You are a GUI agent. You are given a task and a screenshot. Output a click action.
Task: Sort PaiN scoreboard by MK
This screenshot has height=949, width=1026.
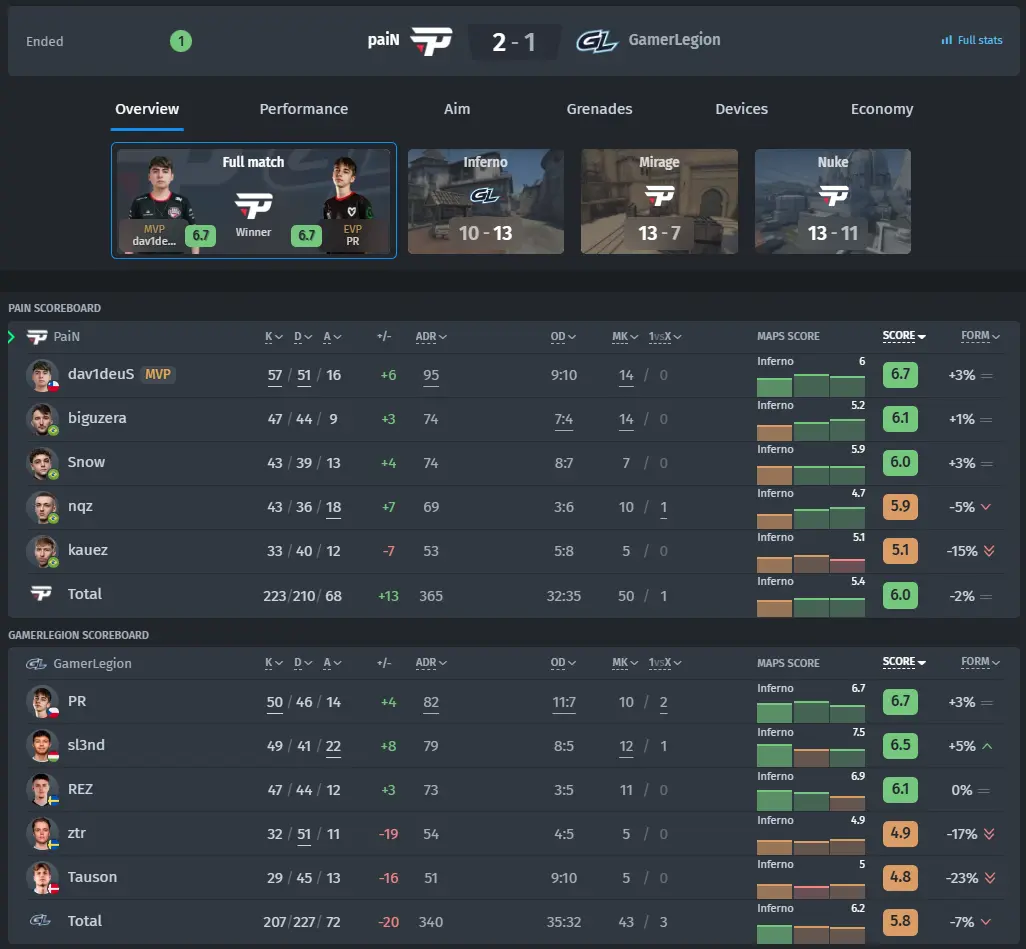click(x=625, y=336)
